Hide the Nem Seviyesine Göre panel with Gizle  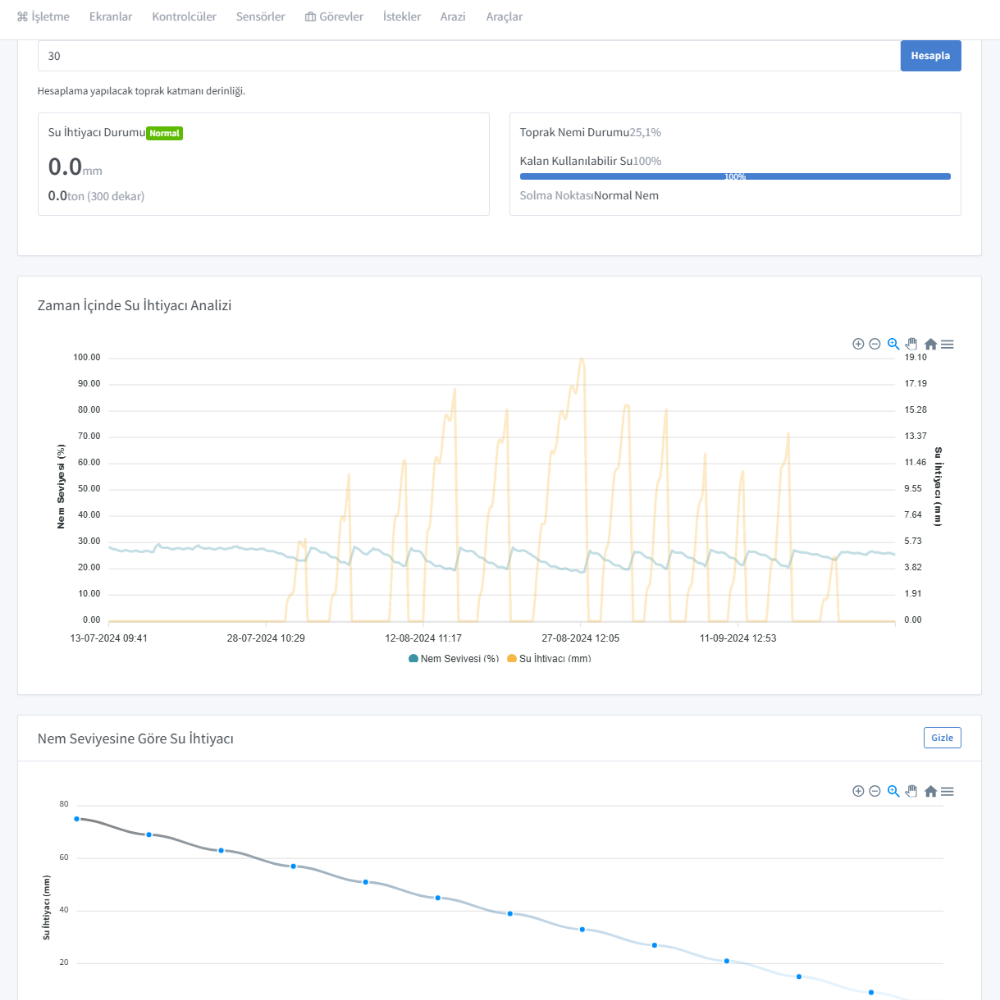pyautogui.click(x=942, y=738)
